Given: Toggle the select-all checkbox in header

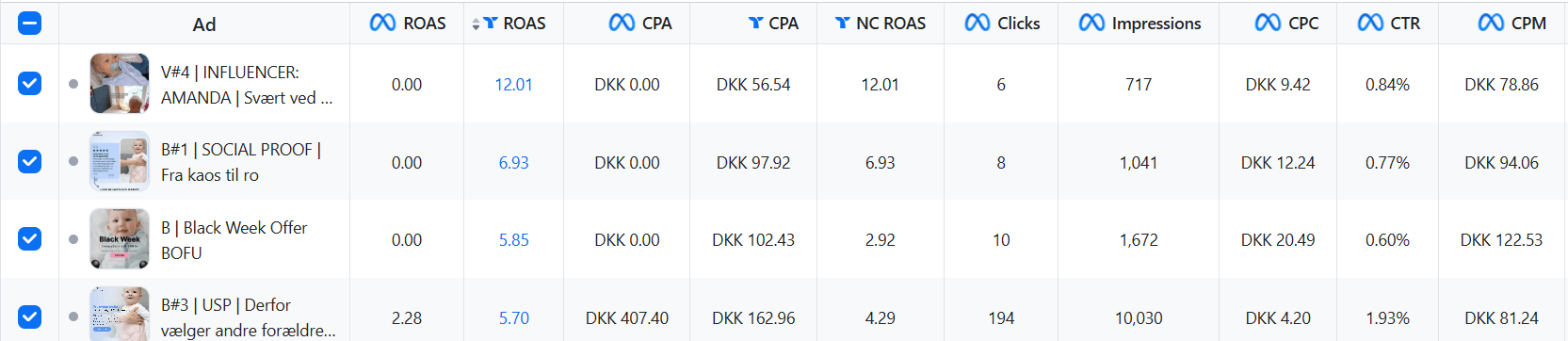Looking at the screenshot, I should (x=30, y=24).
